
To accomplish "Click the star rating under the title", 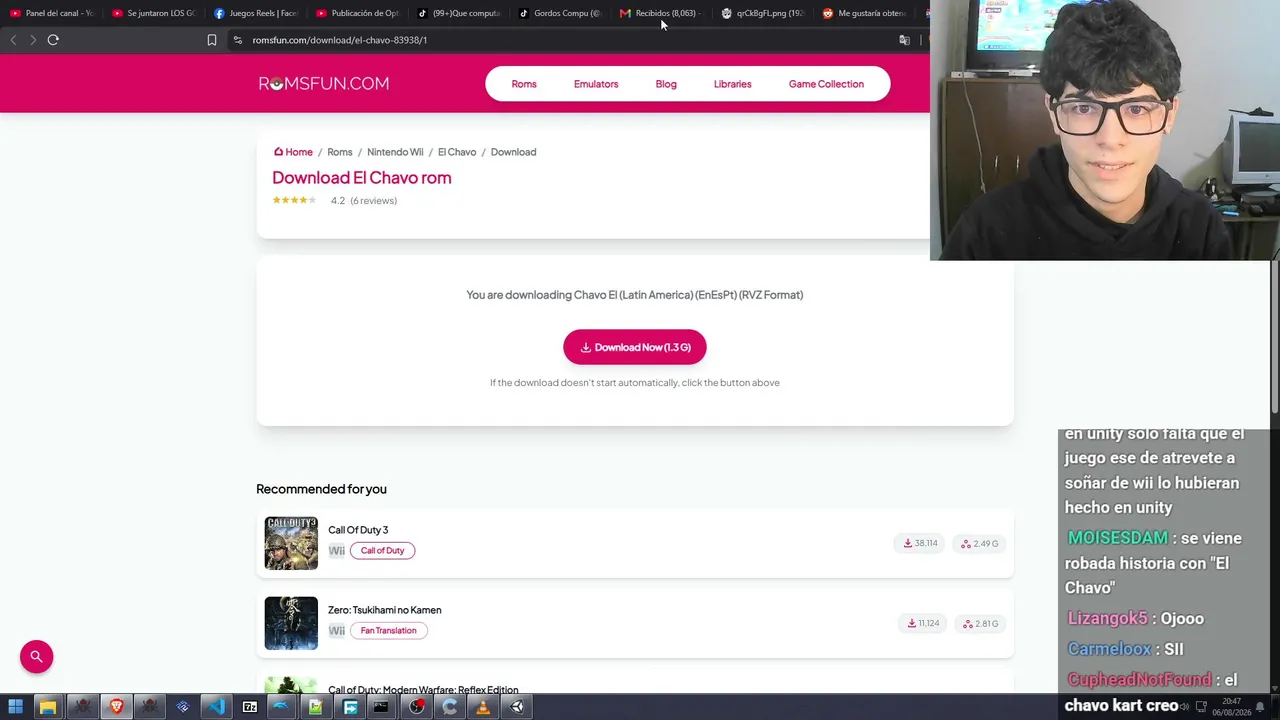I will click(295, 200).
